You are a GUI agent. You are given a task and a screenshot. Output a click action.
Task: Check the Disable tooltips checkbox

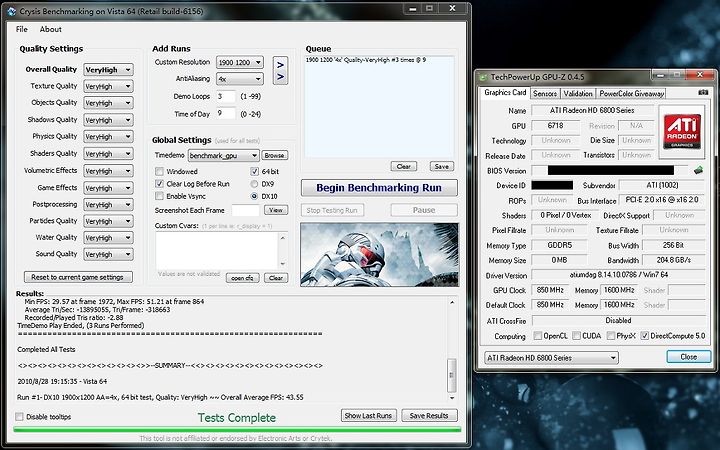(x=19, y=416)
